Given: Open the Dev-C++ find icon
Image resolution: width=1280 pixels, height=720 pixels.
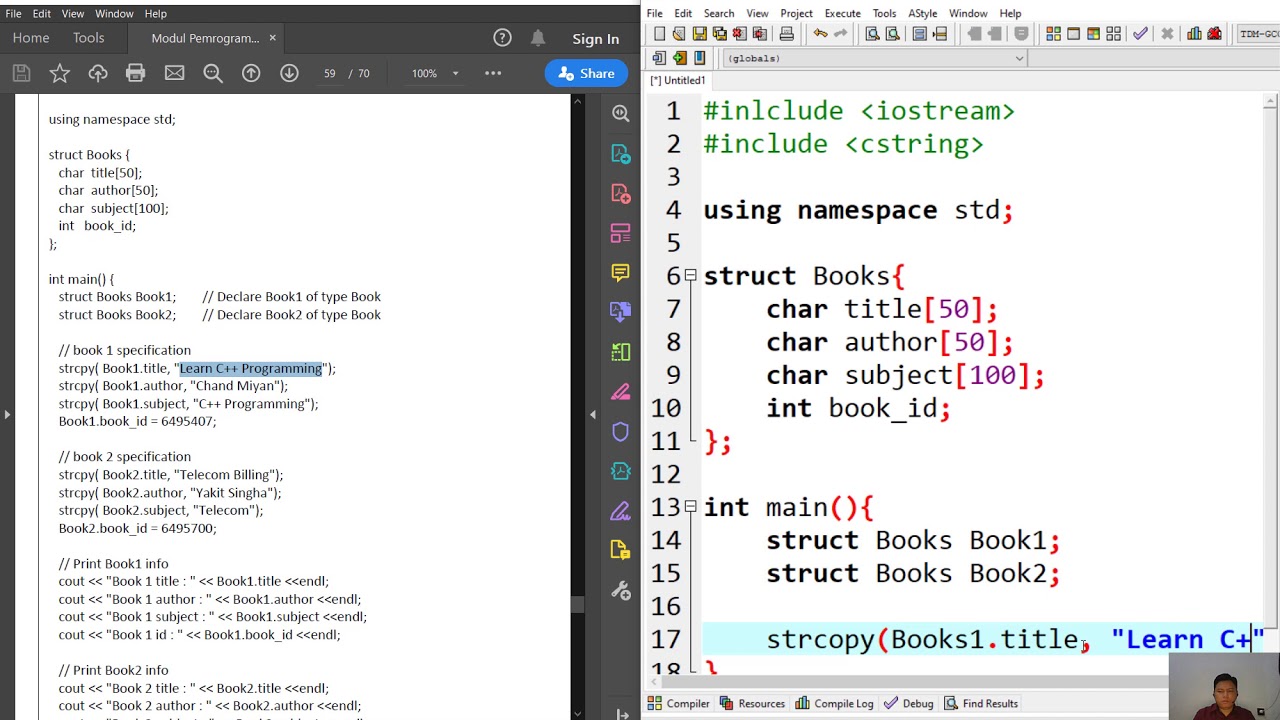Looking at the screenshot, I should (872, 34).
